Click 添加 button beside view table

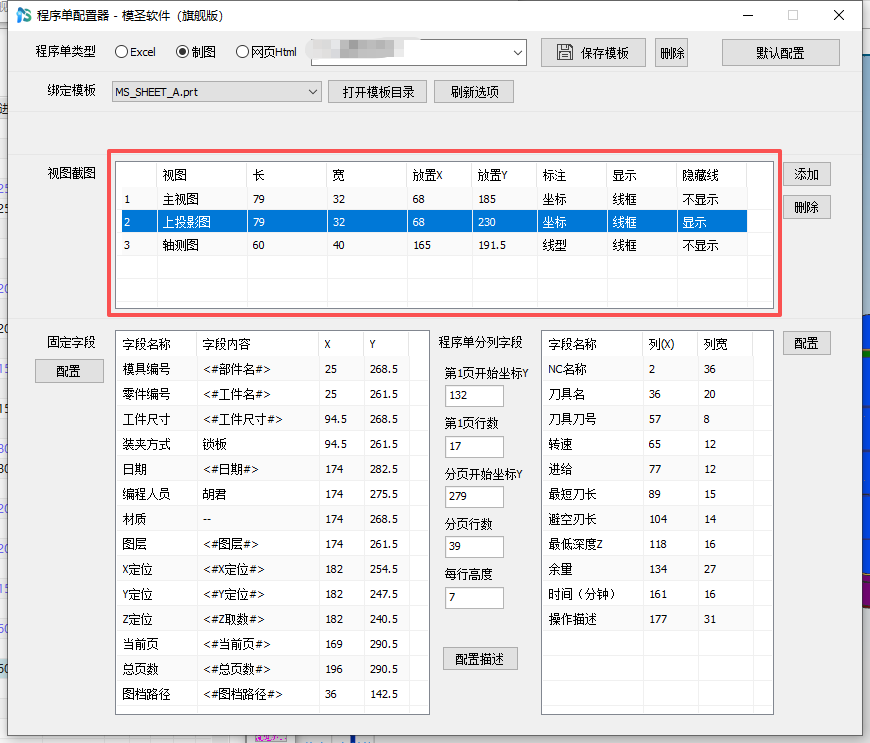coord(807,174)
